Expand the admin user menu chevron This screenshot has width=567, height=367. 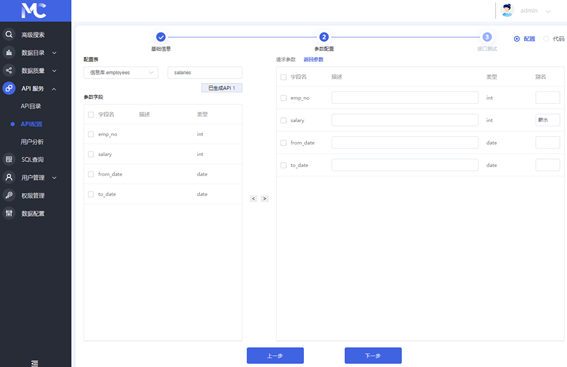coord(548,11)
